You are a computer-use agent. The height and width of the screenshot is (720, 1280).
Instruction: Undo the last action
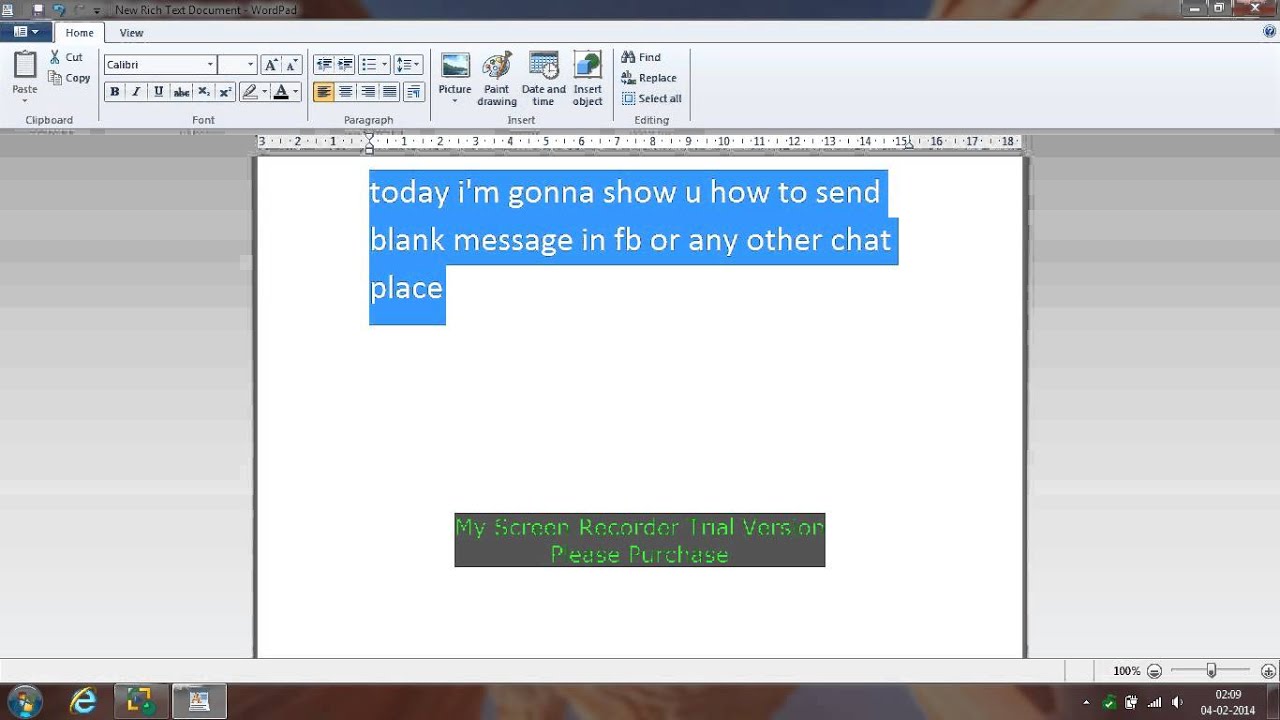59,9
